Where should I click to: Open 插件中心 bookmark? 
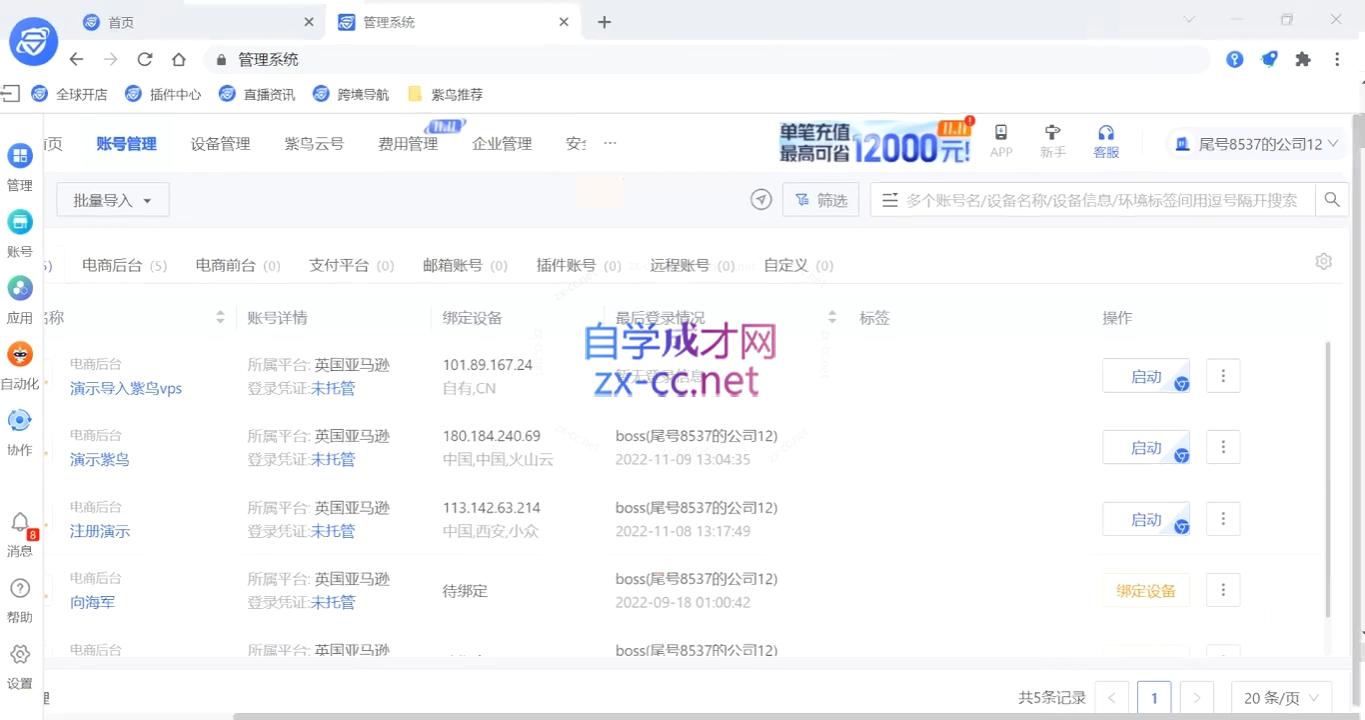tap(163, 94)
